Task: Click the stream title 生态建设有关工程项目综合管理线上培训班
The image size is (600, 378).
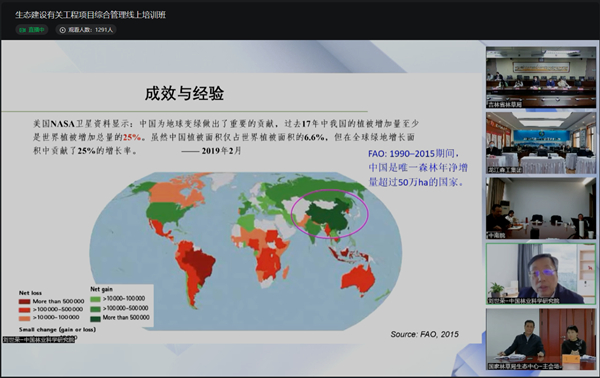Action: [x=90, y=15]
